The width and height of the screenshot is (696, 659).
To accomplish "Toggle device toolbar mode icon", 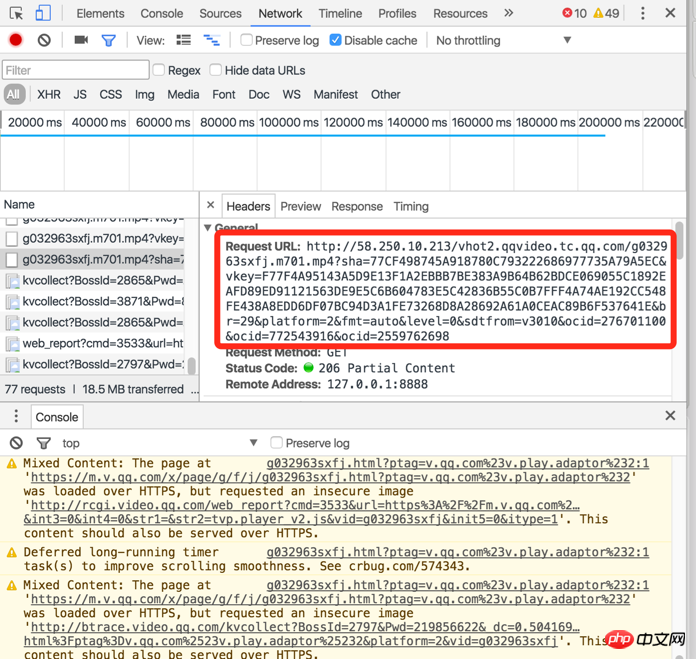I will pos(43,13).
